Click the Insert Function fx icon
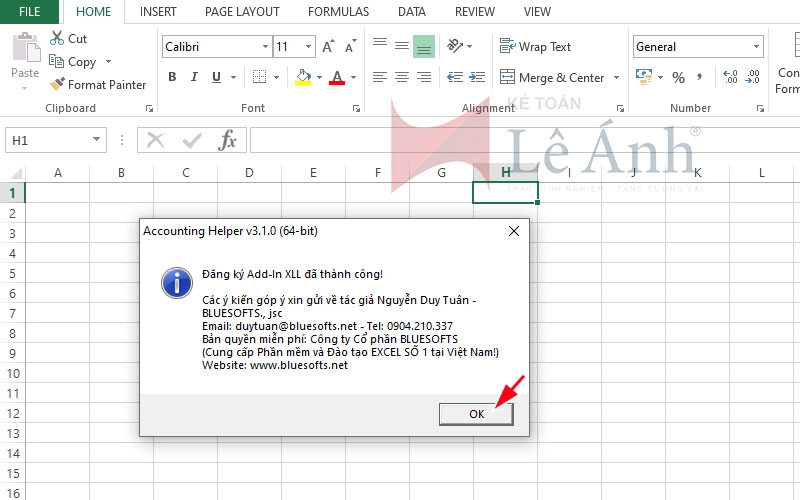Viewport: 800px width, 500px height. 228,140
